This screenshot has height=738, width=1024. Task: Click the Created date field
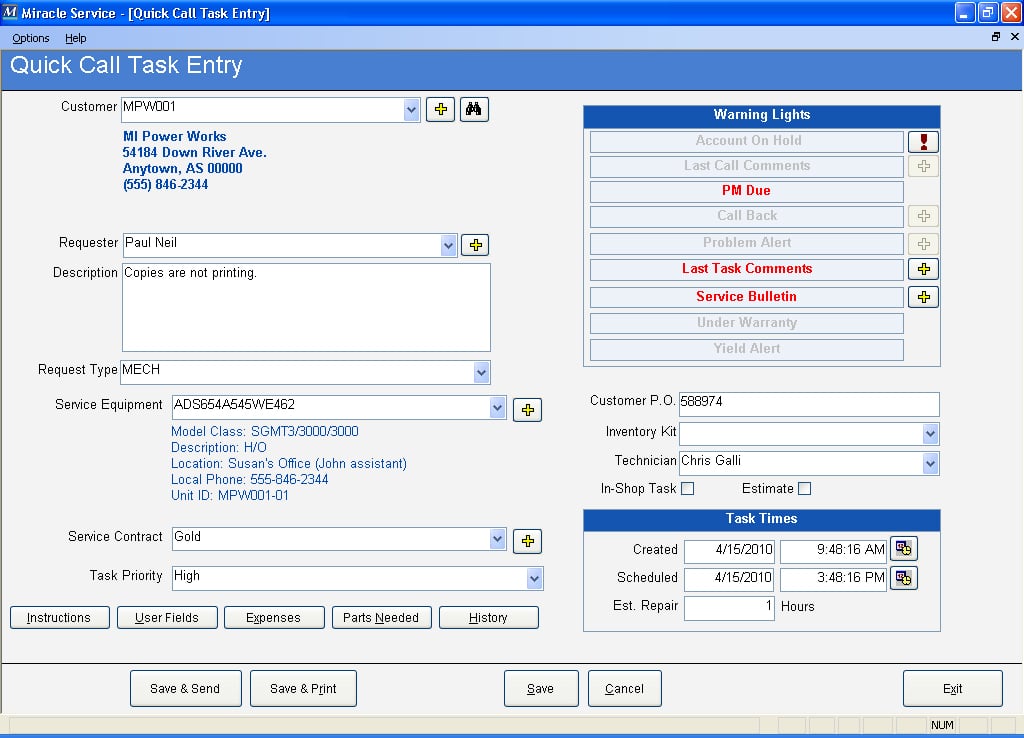coord(729,551)
